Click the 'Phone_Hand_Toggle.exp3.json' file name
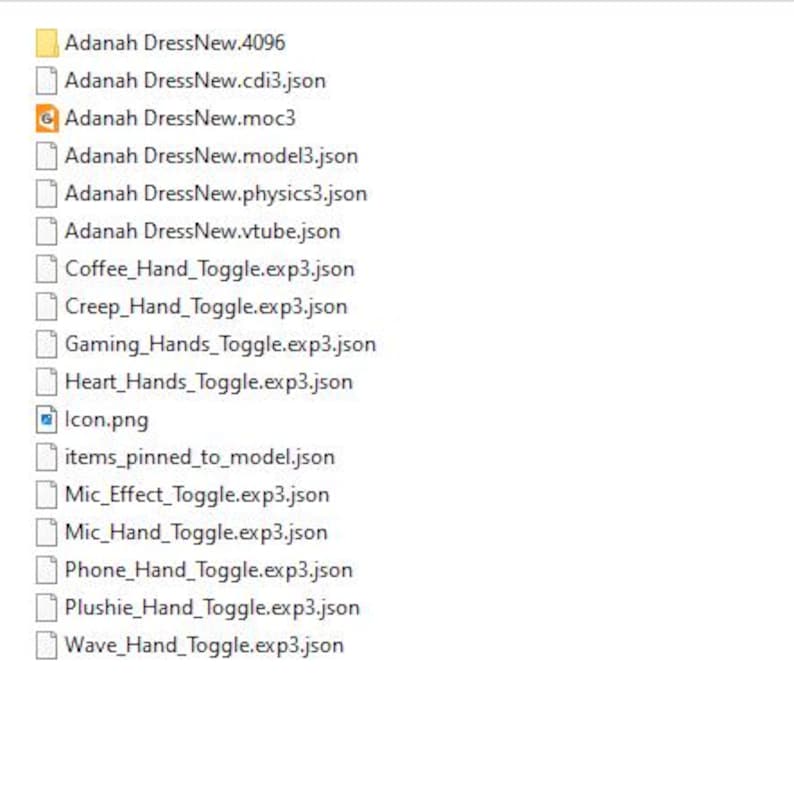This screenshot has width=794, height=794. (x=209, y=571)
